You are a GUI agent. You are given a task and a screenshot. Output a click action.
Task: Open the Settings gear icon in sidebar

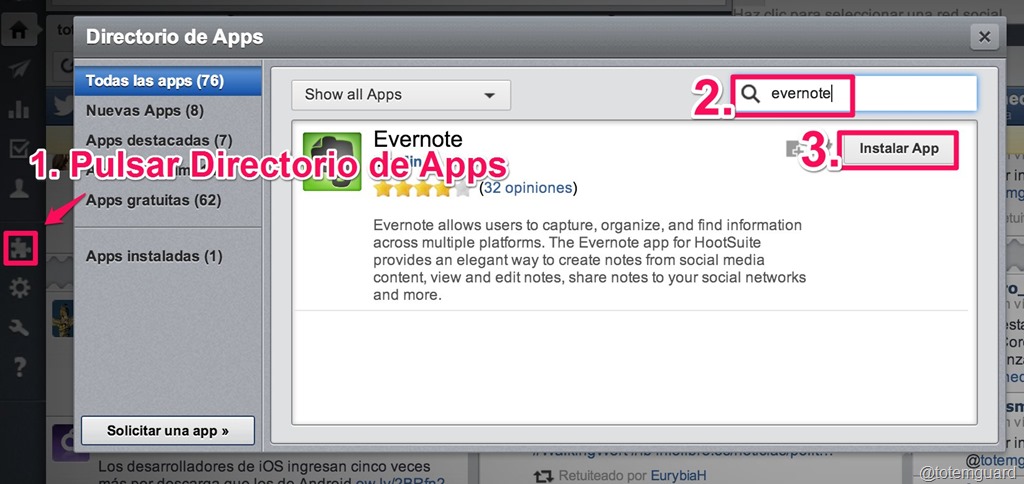click(x=20, y=287)
